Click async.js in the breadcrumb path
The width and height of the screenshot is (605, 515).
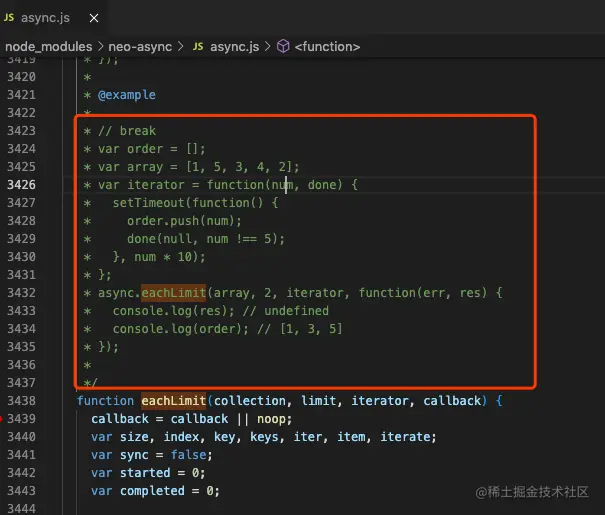coord(235,47)
